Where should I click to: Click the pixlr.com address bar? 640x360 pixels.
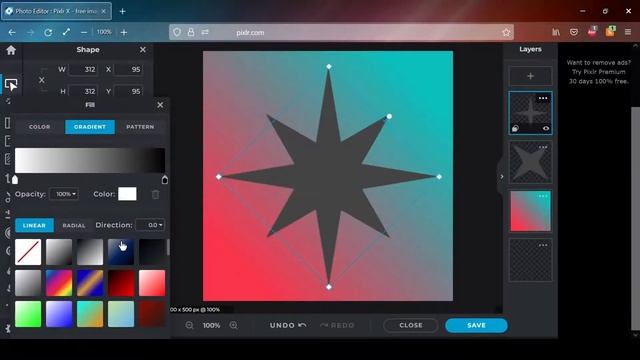pyautogui.click(x=341, y=32)
